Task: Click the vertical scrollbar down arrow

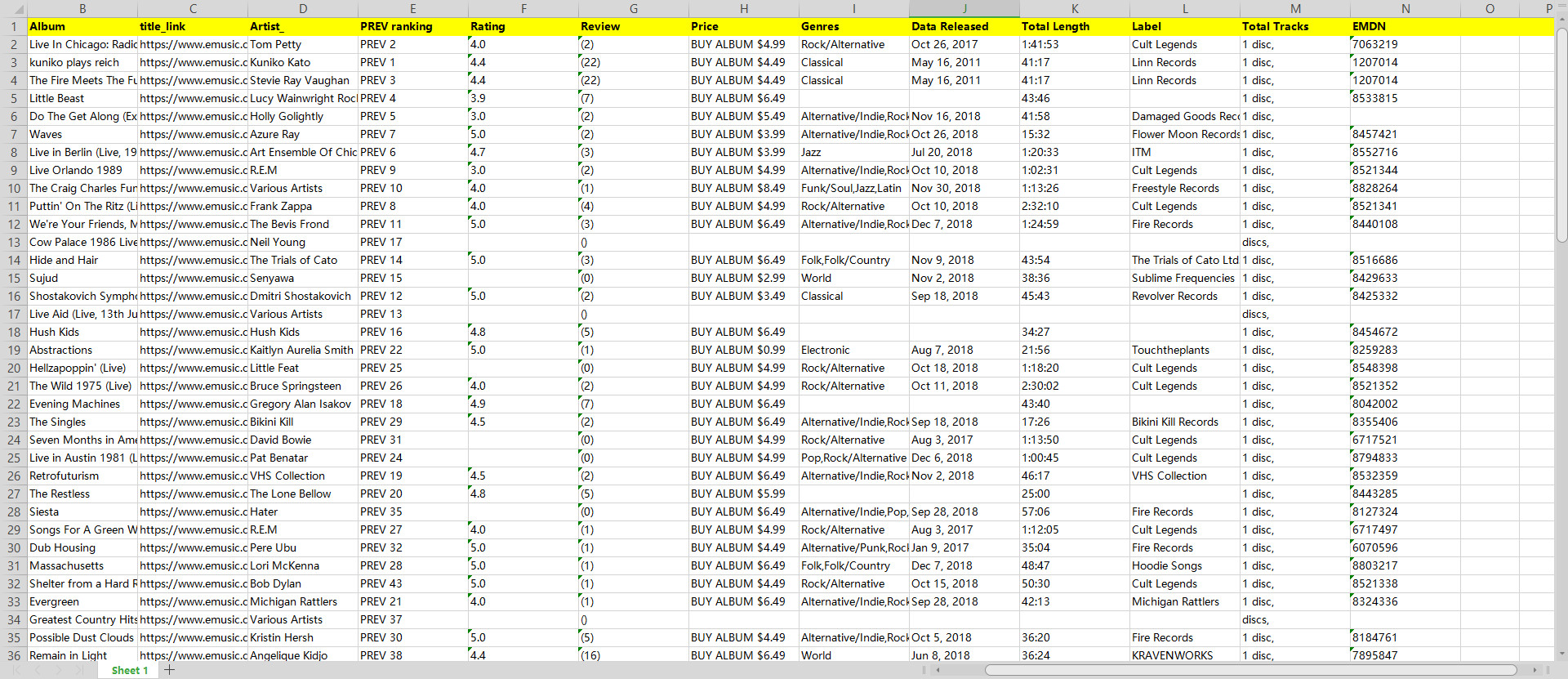Action: (x=1561, y=654)
